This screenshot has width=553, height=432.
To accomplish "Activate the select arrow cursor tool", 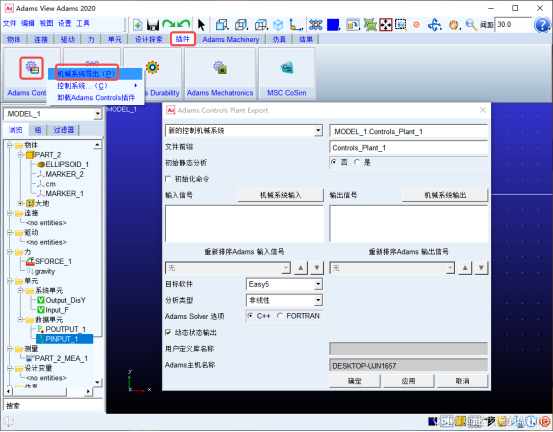I will [x=201, y=25].
